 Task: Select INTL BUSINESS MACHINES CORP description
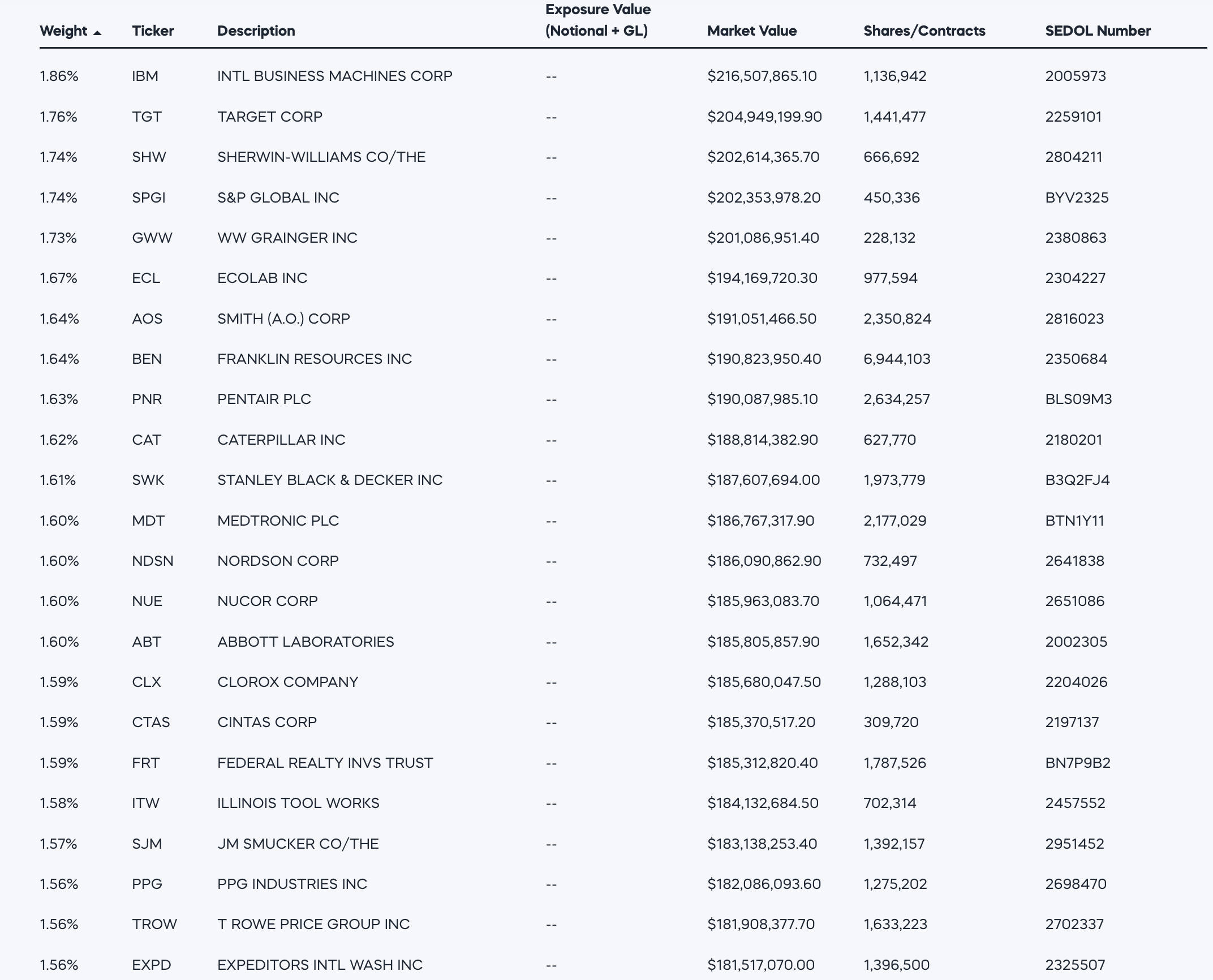[335, 76]
